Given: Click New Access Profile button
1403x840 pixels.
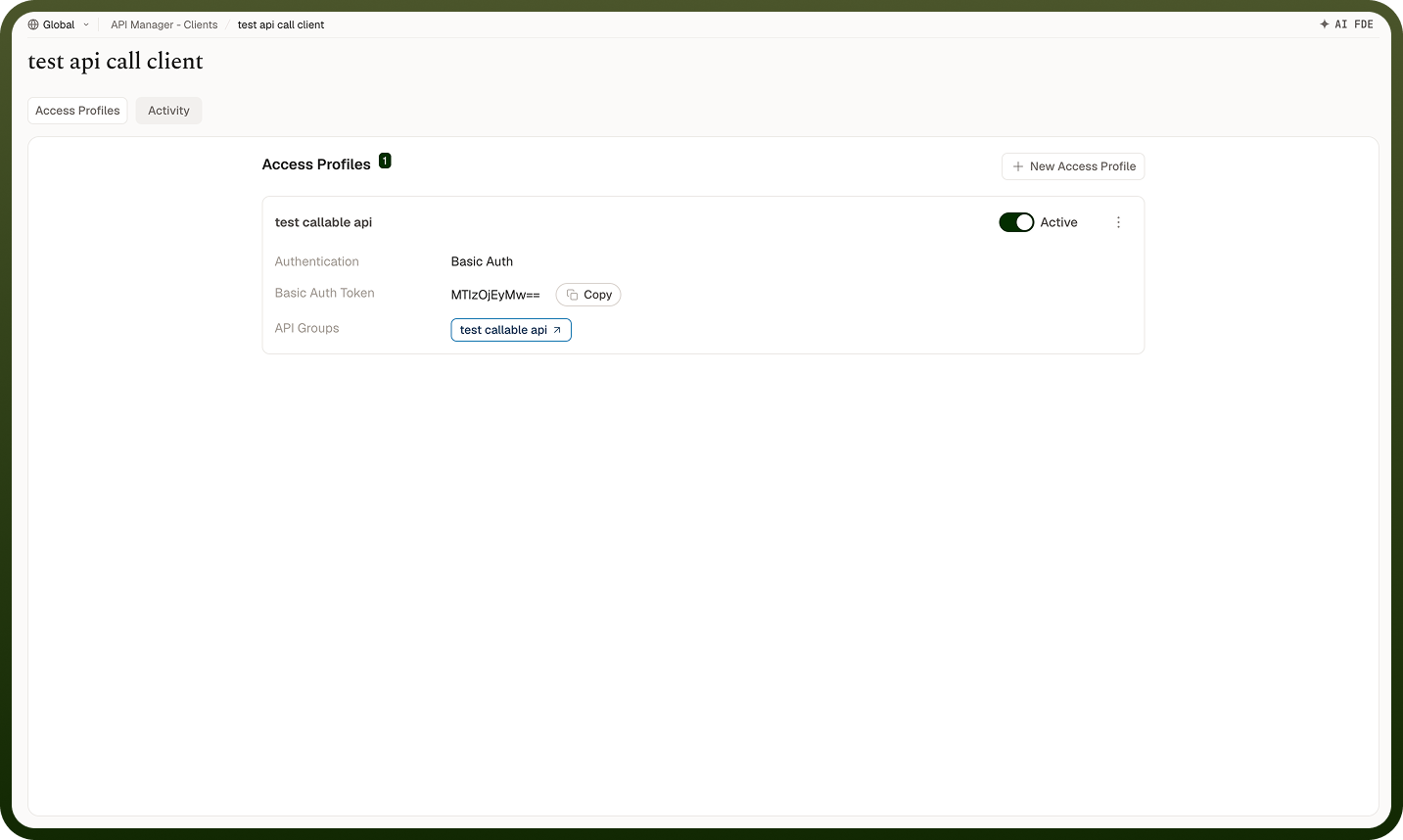Looking at the screenshot, I should pos(1073,166).
